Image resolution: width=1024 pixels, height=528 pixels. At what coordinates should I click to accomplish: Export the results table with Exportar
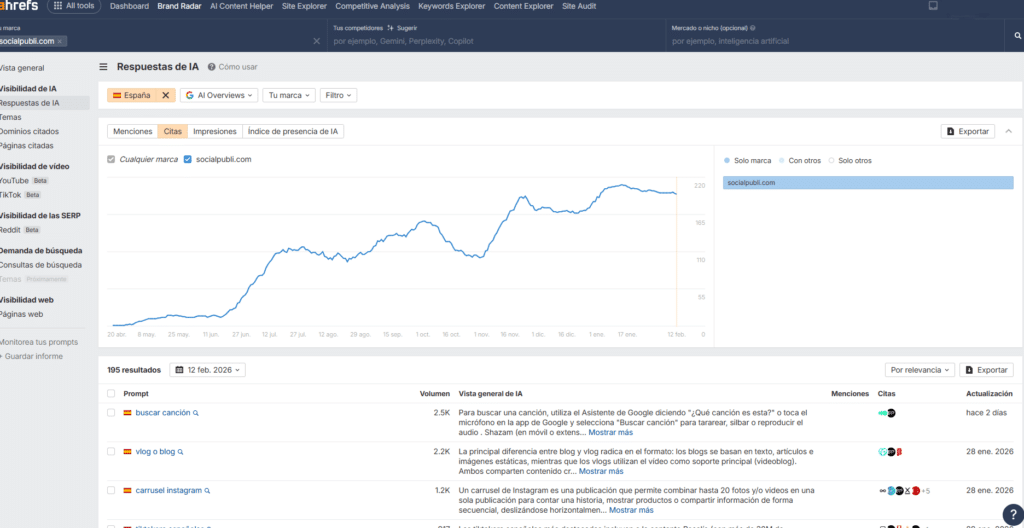coord(986,370)
